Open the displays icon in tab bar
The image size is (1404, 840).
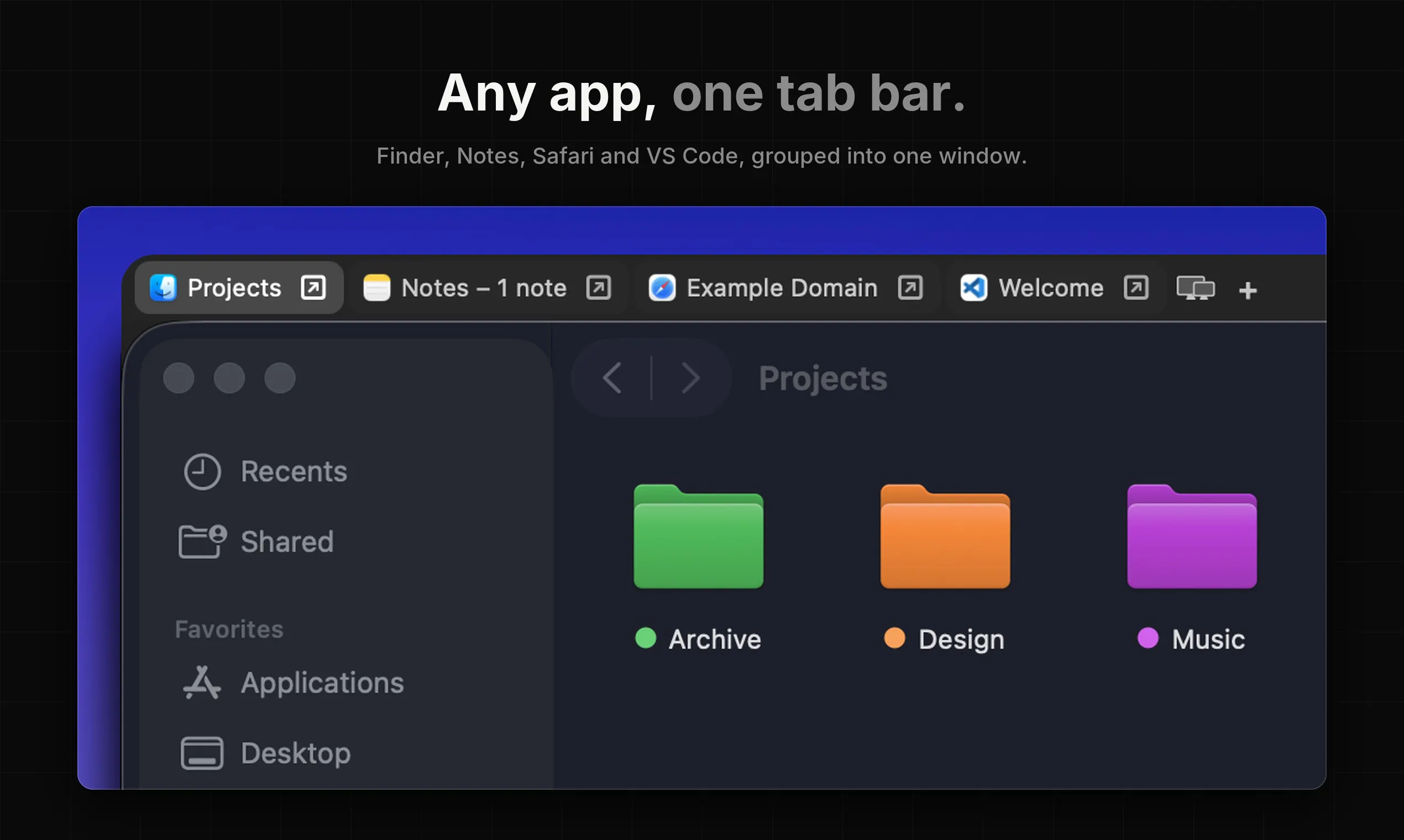tap(1196, 288)
